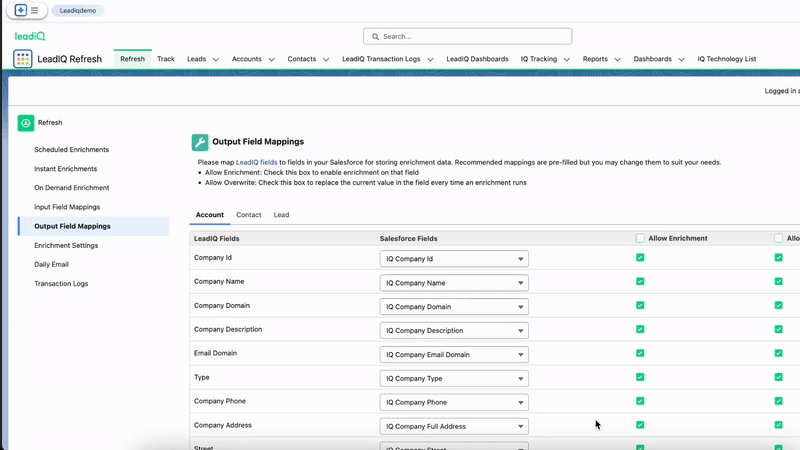Click inside the Search input field
800x450 pixels.
[x=470, y=37]
